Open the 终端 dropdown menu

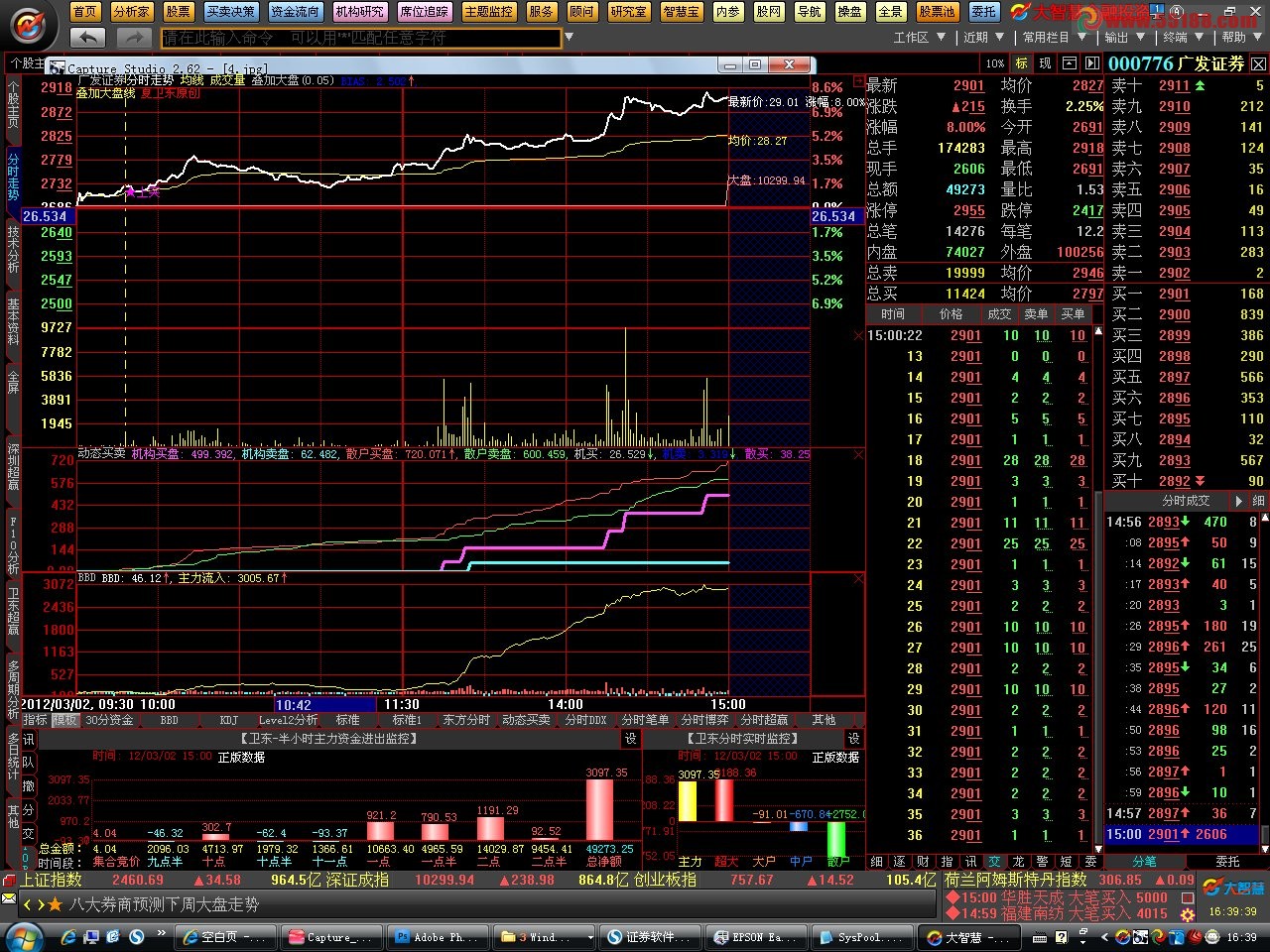pos(1183,38)
